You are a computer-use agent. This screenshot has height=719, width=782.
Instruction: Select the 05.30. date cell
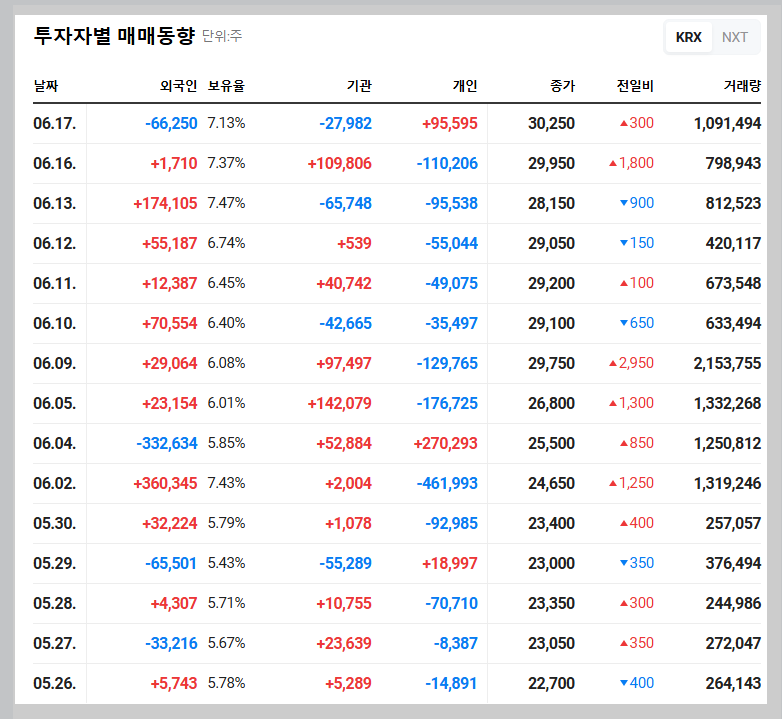[x=55, y=523]
